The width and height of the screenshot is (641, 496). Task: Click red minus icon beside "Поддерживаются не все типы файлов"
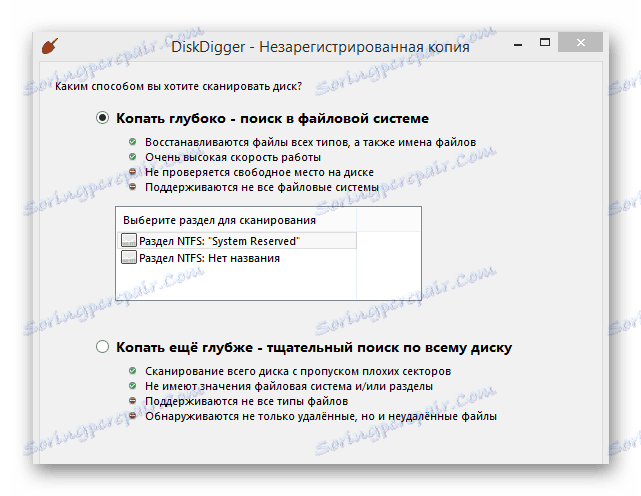click(132, 401)
